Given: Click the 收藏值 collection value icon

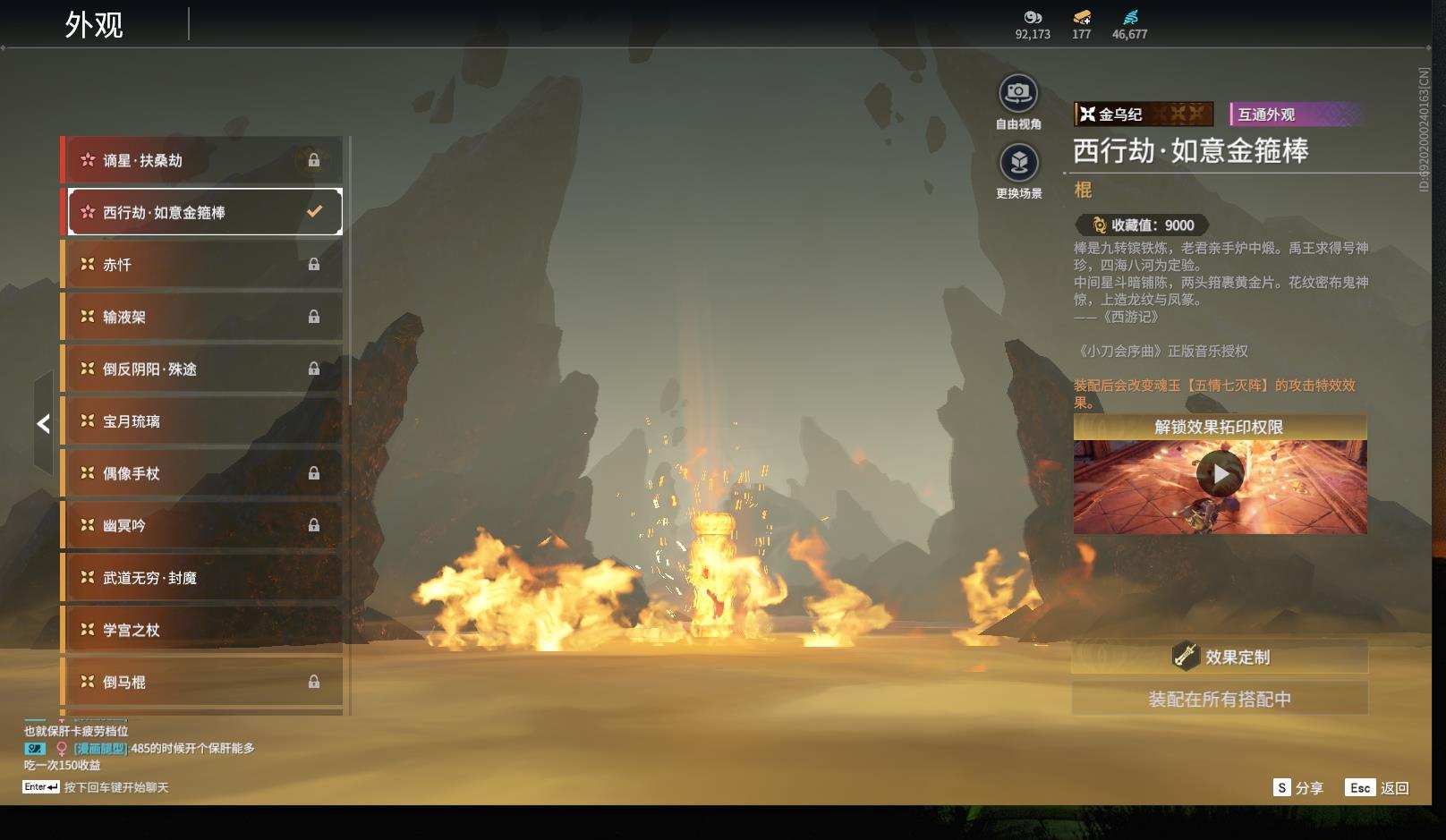Looking at the screenshot, I should tap(1100, 225).
